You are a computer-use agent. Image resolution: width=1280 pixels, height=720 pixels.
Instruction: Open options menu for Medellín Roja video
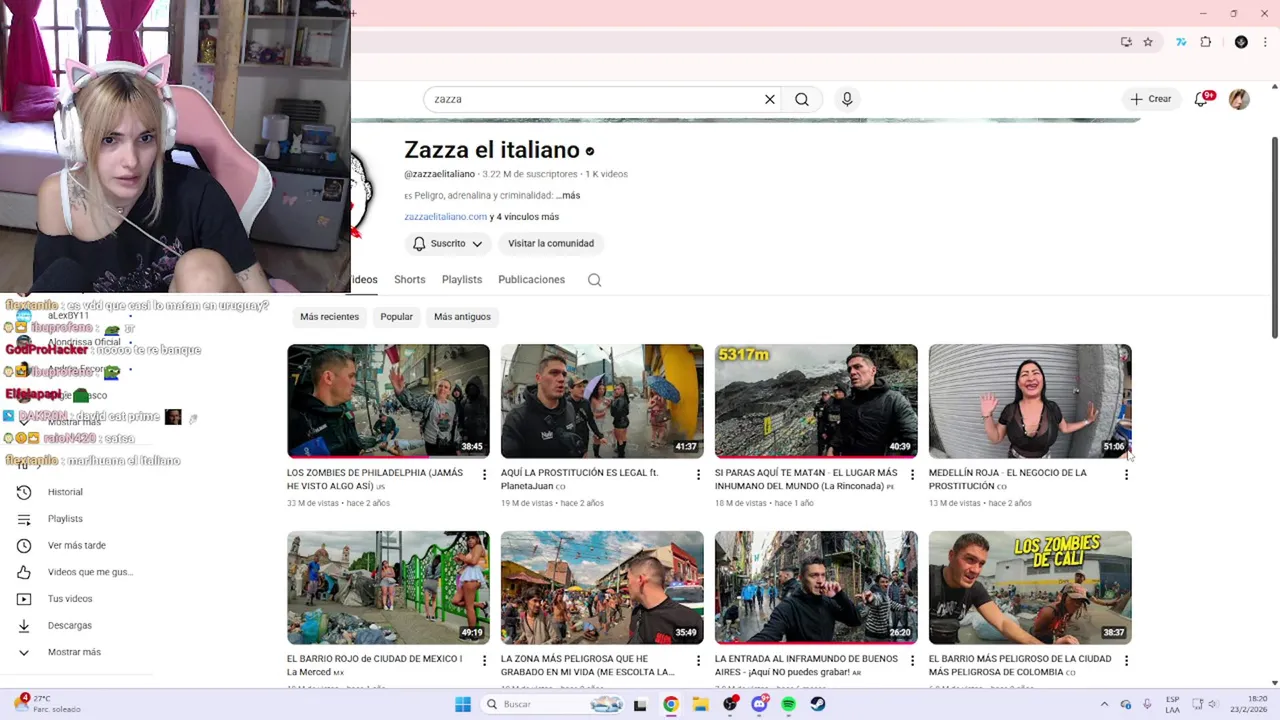pyautogui.click(x=1126, y=475)
